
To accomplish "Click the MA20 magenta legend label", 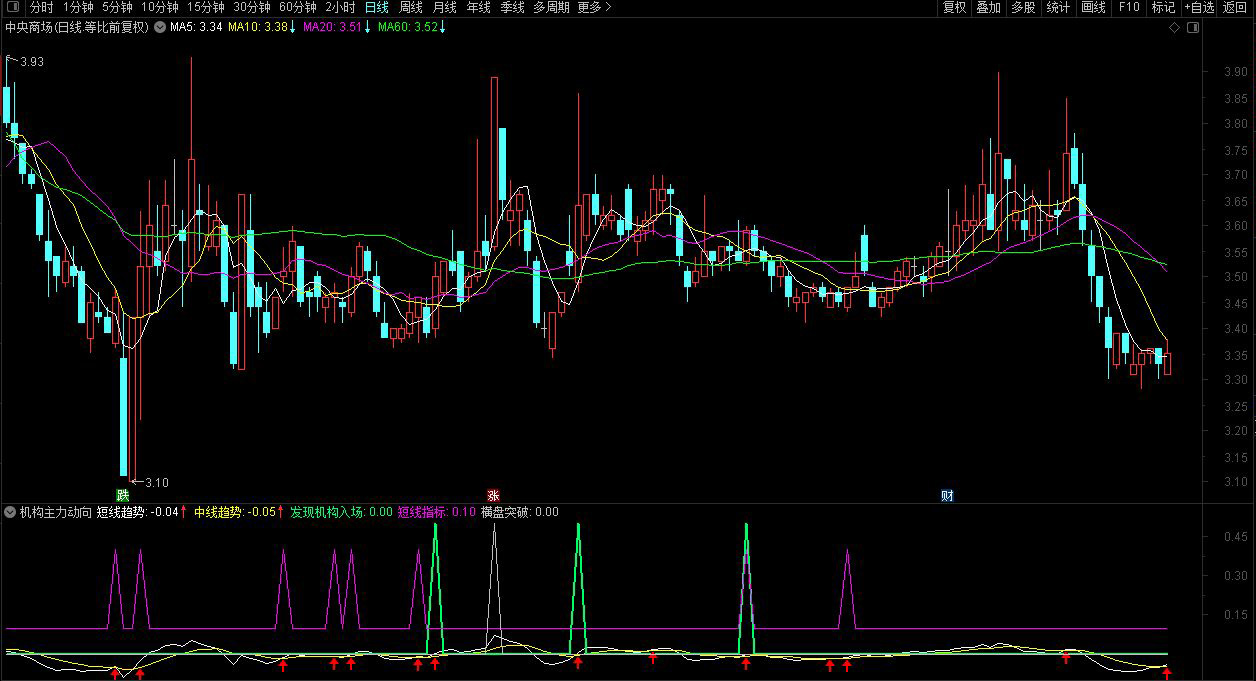I will pyautogui.click(x=331, y=27).
